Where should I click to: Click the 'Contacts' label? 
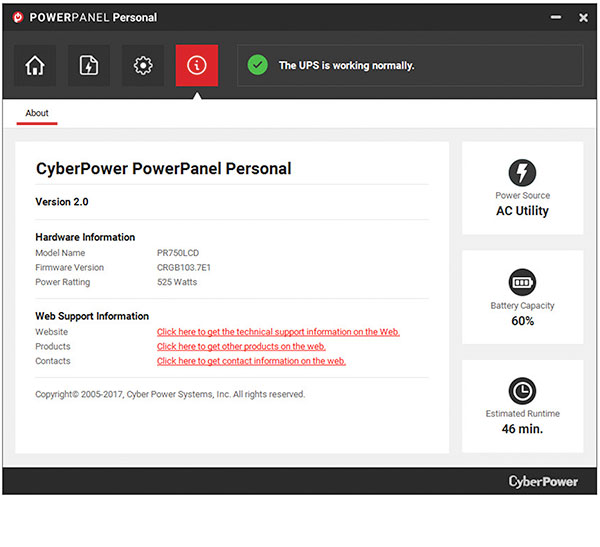pos(53,361)
